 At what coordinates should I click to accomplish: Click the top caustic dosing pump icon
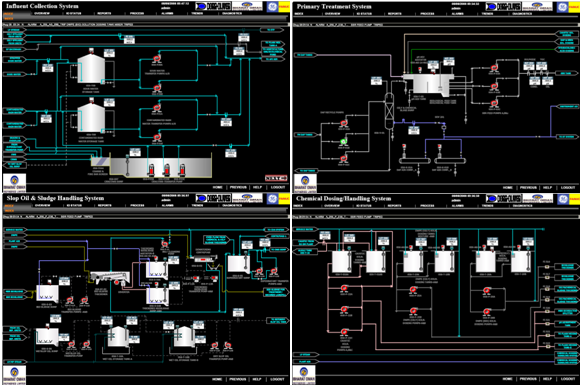click(x=344, y=288)
